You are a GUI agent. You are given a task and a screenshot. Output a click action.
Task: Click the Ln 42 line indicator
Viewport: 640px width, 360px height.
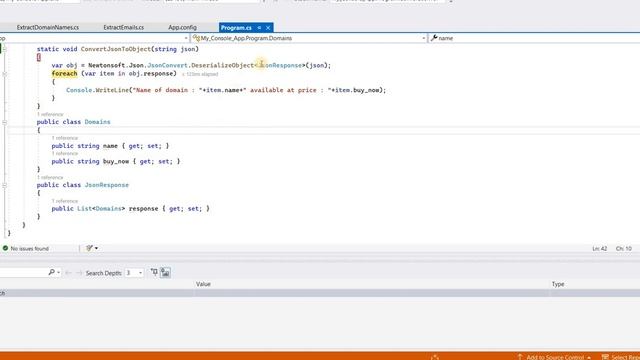coord(600,249)
